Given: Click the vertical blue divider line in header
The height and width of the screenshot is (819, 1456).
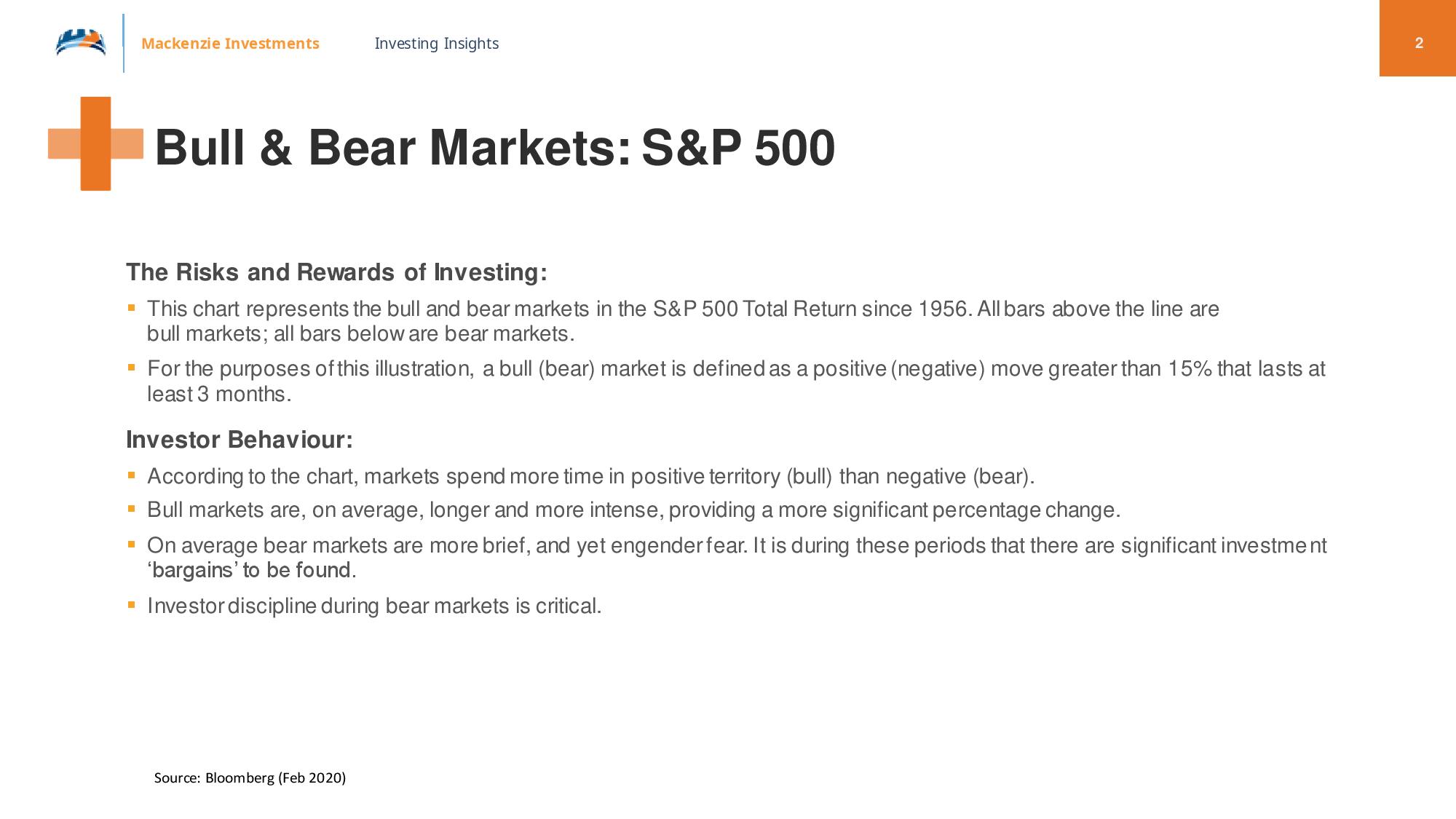Looking at the screenshot, I should pos(123,43).
